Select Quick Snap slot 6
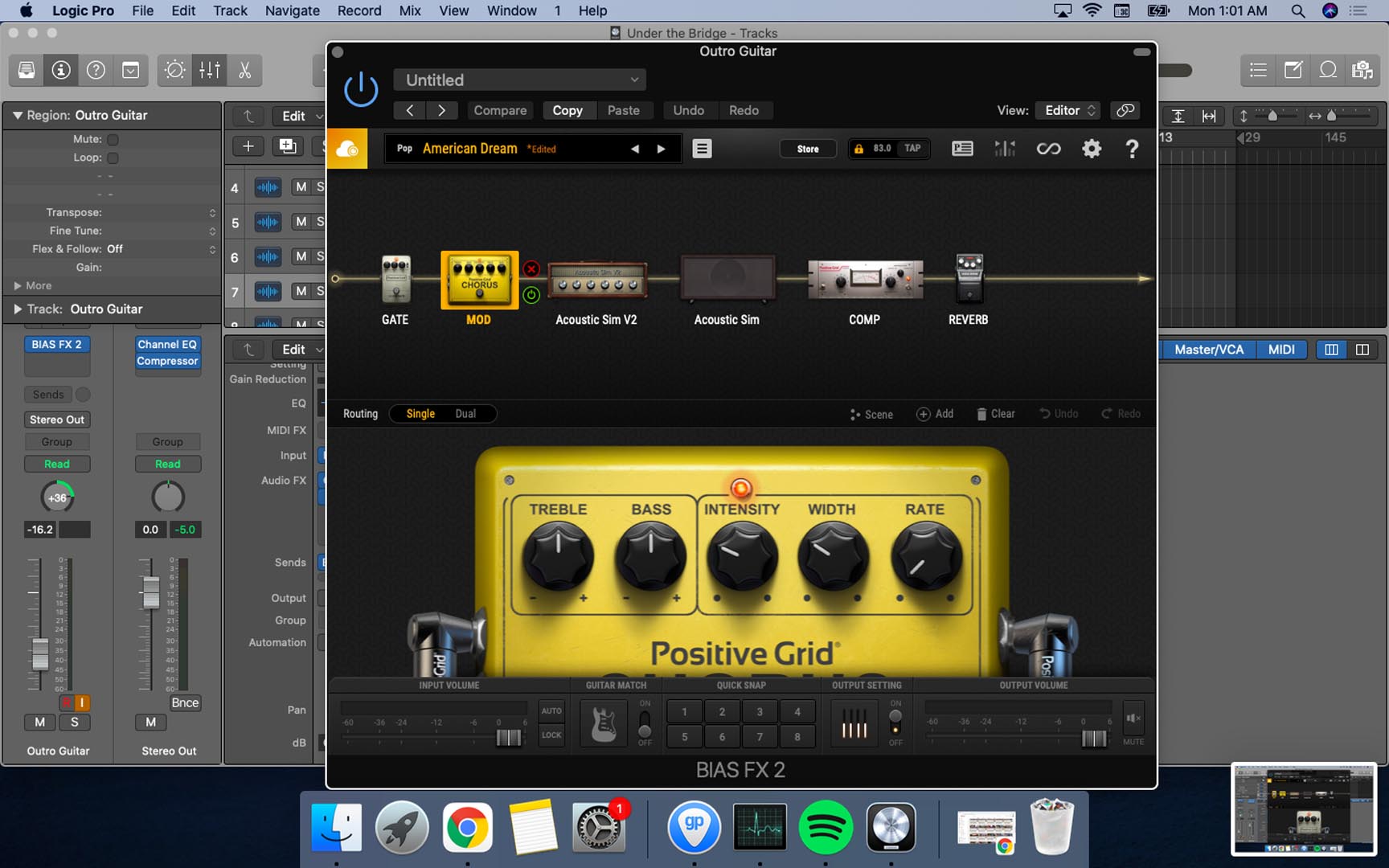 tap(722, 736)
